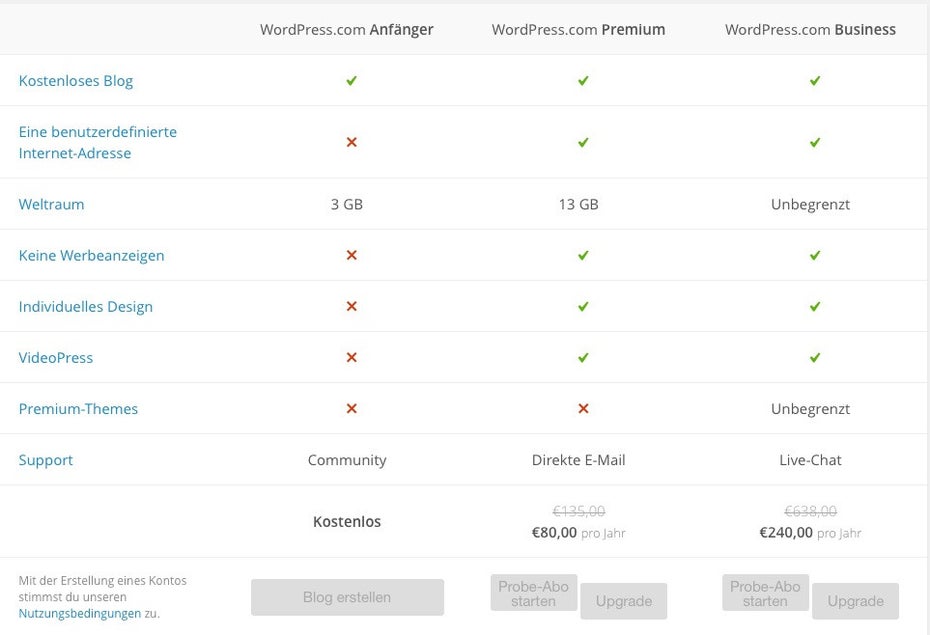Open the Individuelles Design feature link

pos(85,307)
